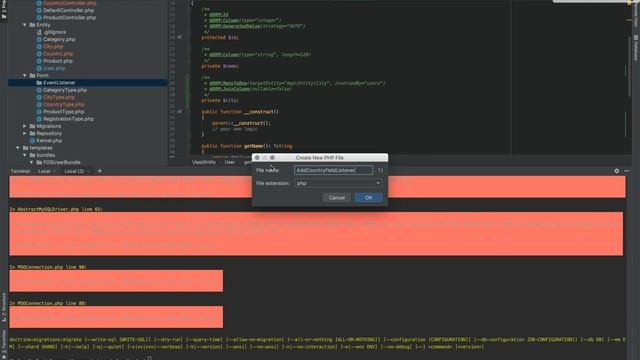Click the Kernel.php PHP class icon
The height and width of the screenshot is (360, 640).
[32, 141]
